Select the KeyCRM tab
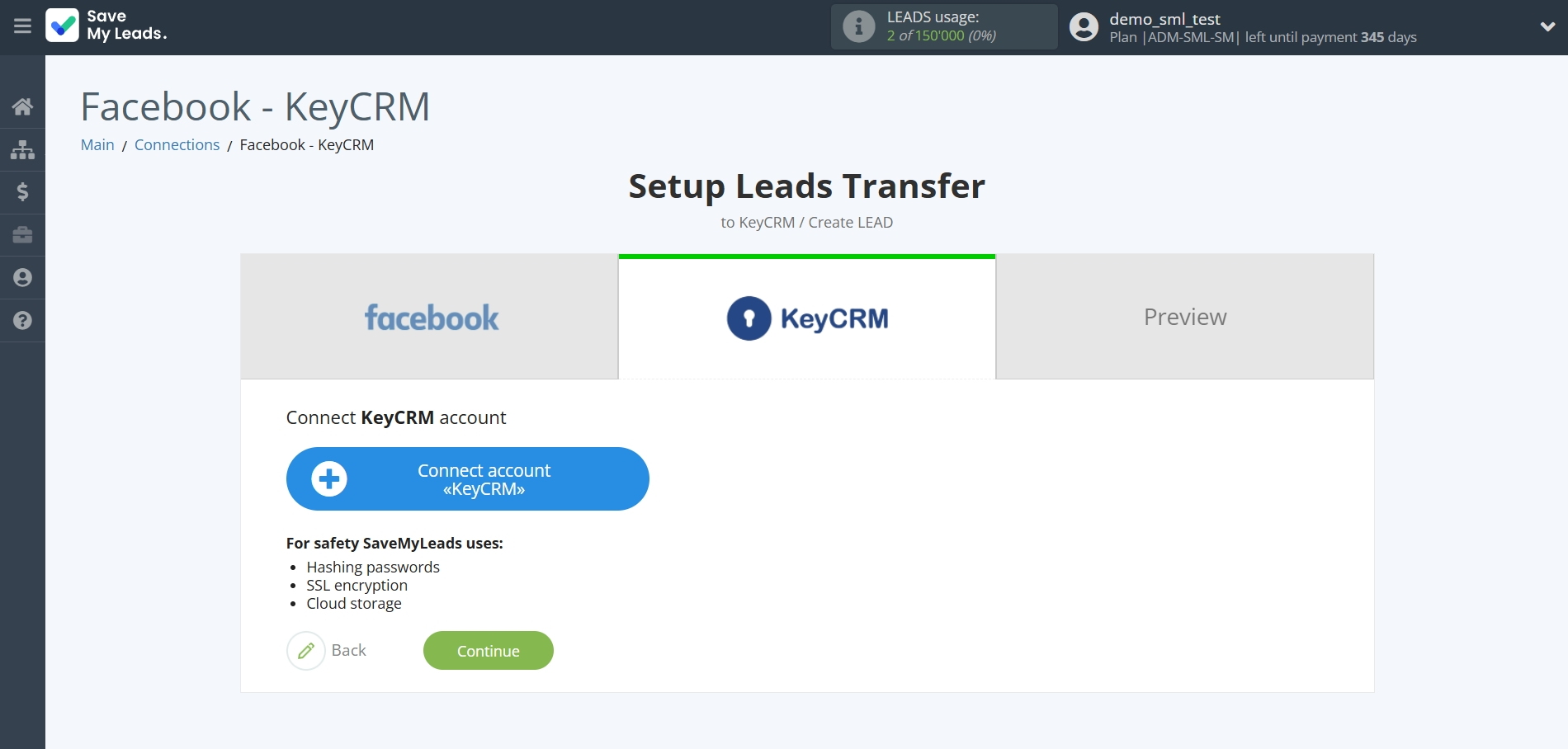The width and height of the screenshot is (1568, 749). pyautogui.click(x=806, y=317)
